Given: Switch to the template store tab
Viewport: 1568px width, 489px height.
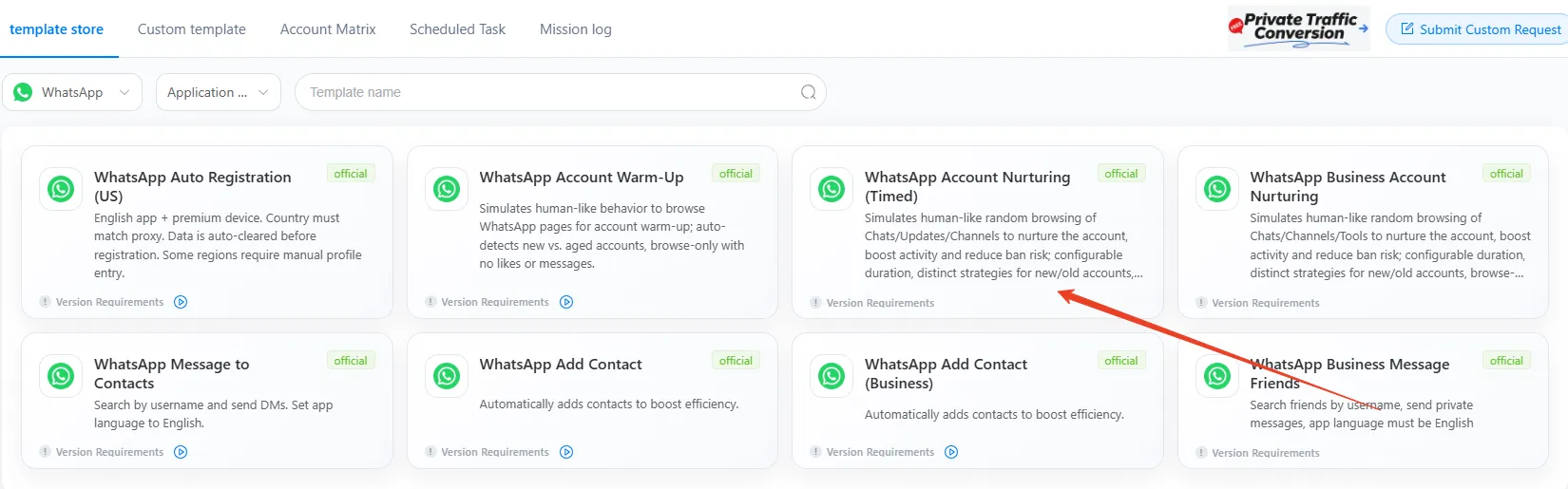Looking at the screenshot, I should click(56, 29).
